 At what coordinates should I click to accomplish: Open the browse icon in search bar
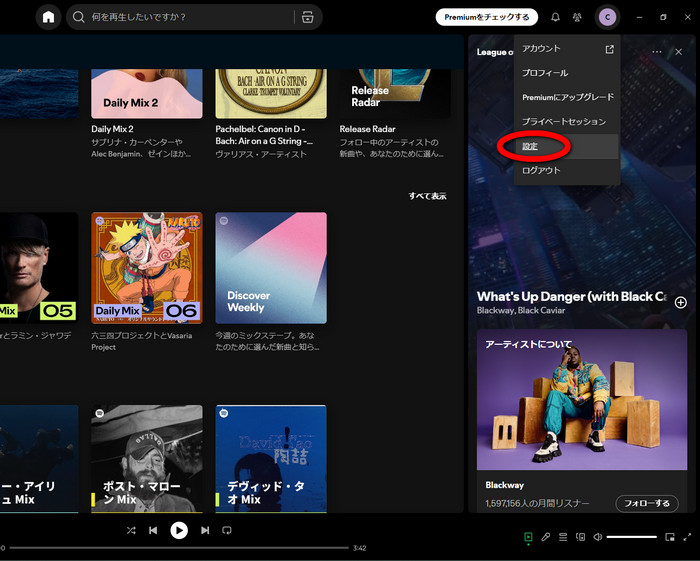click(x=308, y=17)
